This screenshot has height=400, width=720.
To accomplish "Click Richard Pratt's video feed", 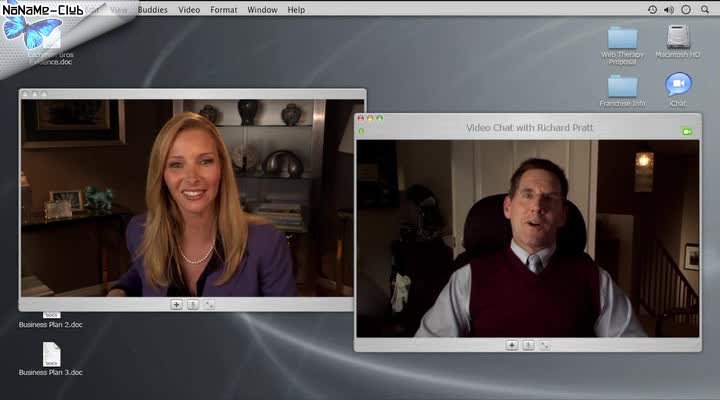I will coord(528,239).
